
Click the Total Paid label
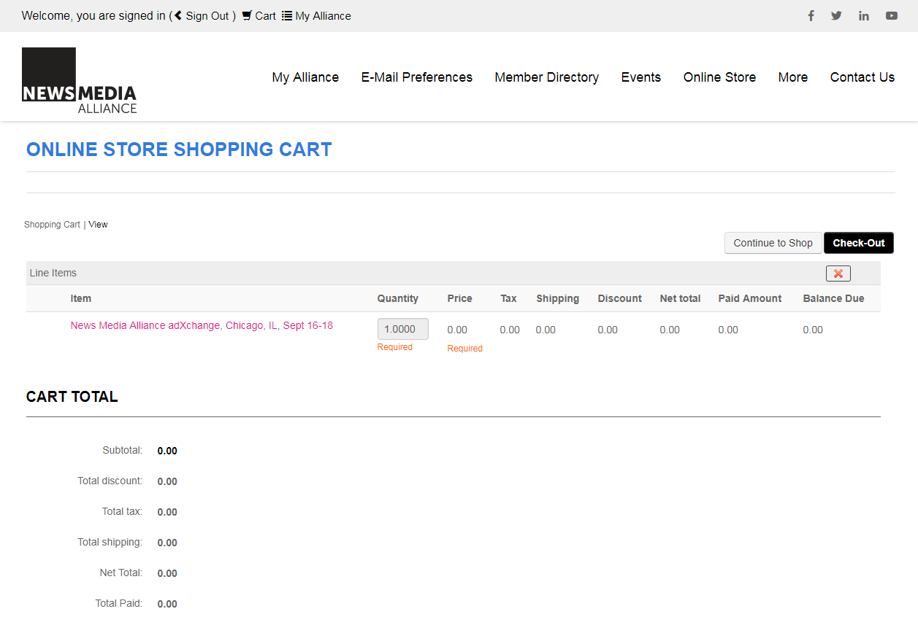click(119, 603)
